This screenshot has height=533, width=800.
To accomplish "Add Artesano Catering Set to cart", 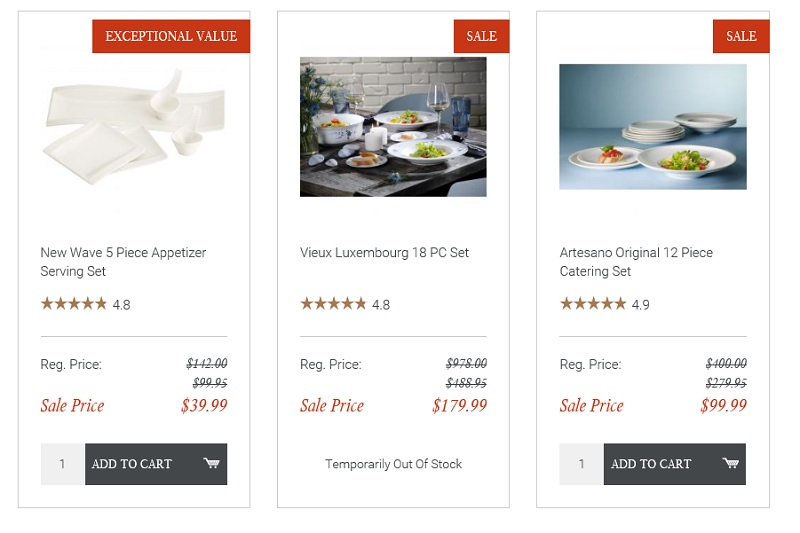I will click(x=674, y=464).
